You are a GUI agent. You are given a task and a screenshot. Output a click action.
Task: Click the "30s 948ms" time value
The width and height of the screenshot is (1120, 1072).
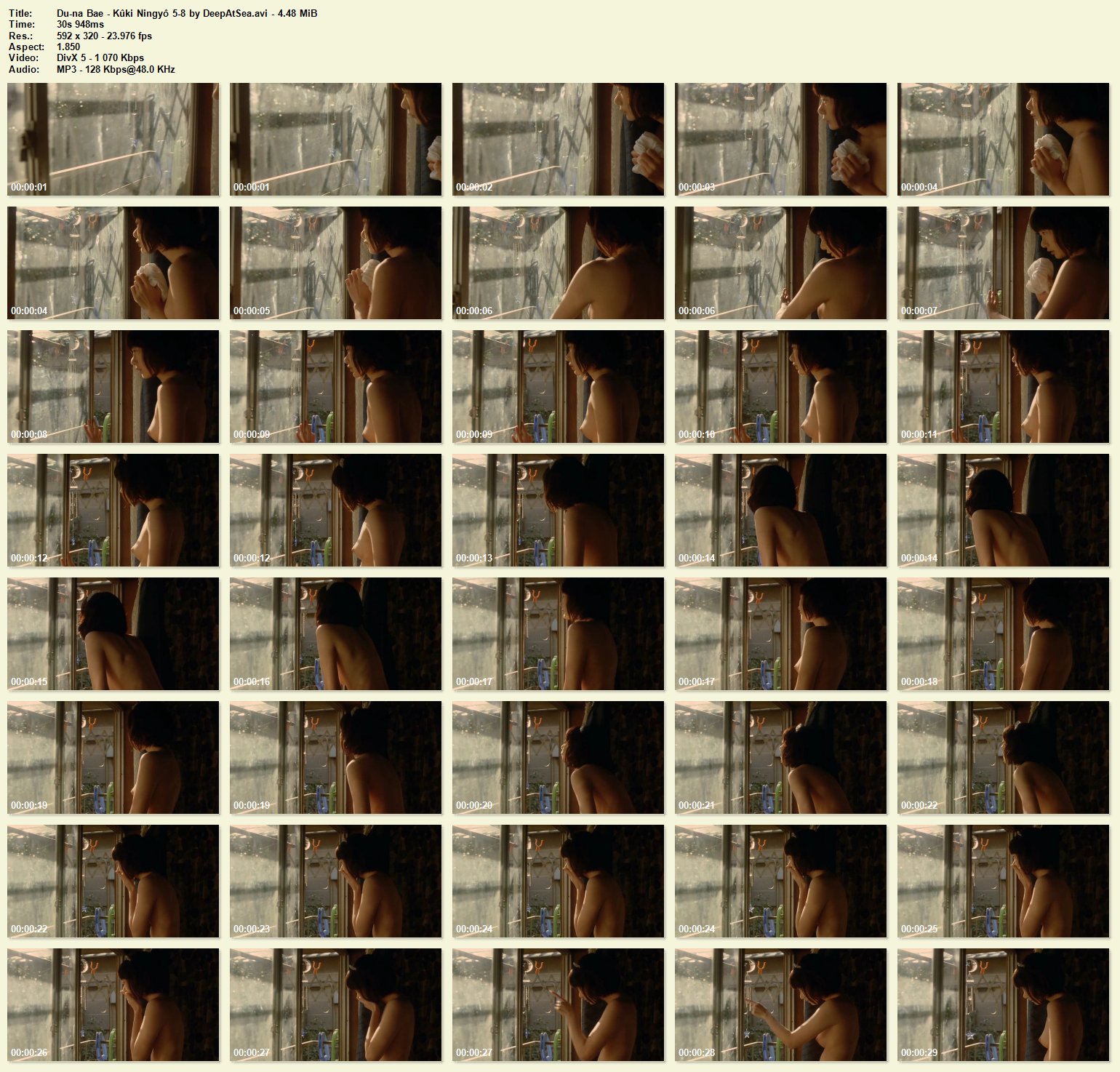(x=80, y=24)
